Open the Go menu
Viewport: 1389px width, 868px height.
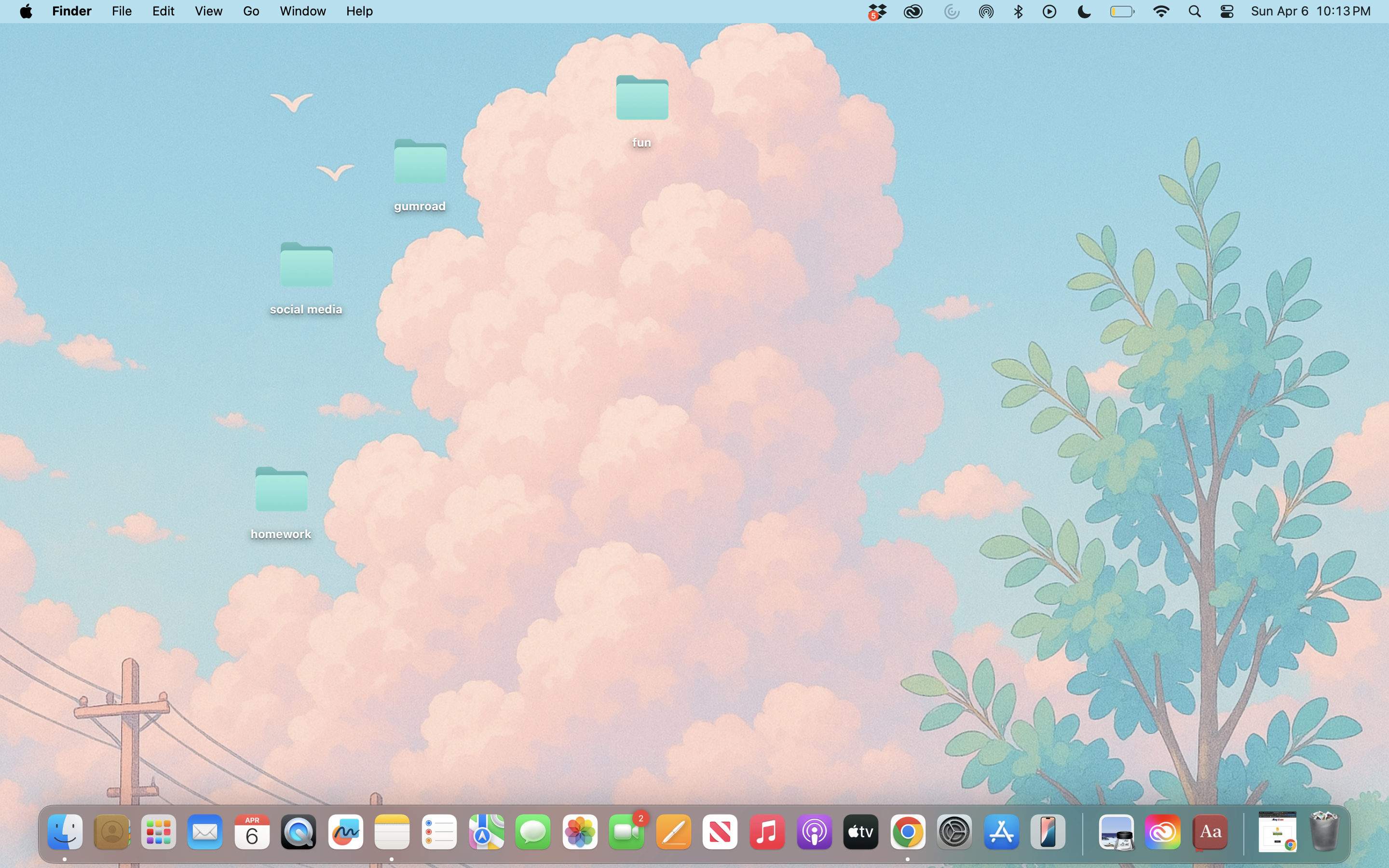pos(251,12)
